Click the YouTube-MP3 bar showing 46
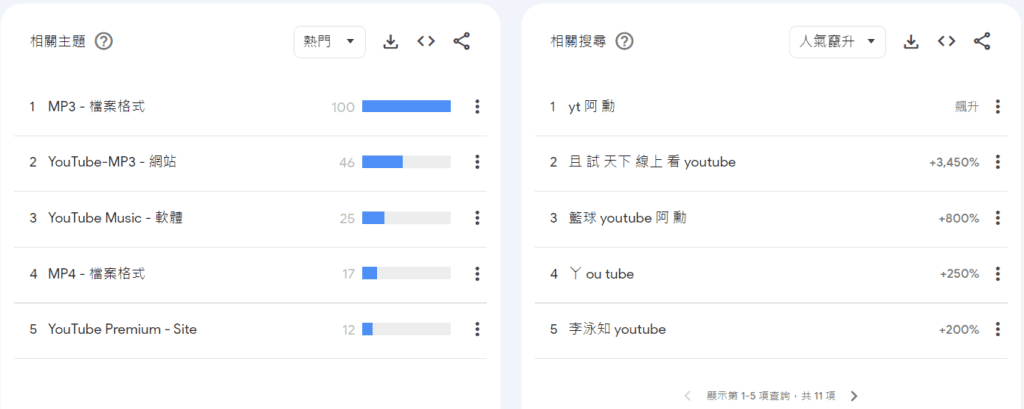Image resolution: width=1024 pixels, height=409 pixels. (x=406, y=162)
